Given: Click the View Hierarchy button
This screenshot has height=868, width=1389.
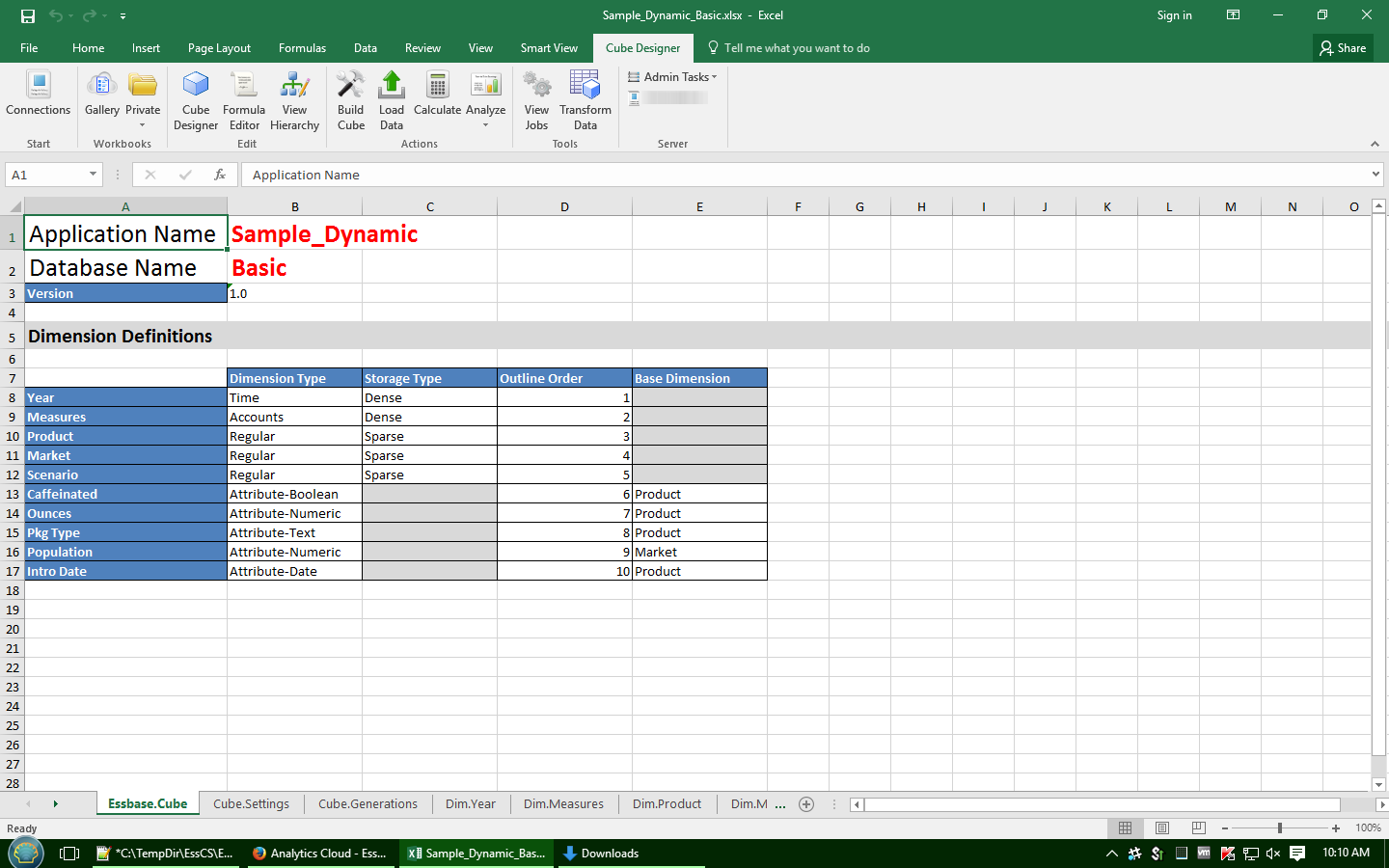Looking at the screenshot, I should coord(294,100).
